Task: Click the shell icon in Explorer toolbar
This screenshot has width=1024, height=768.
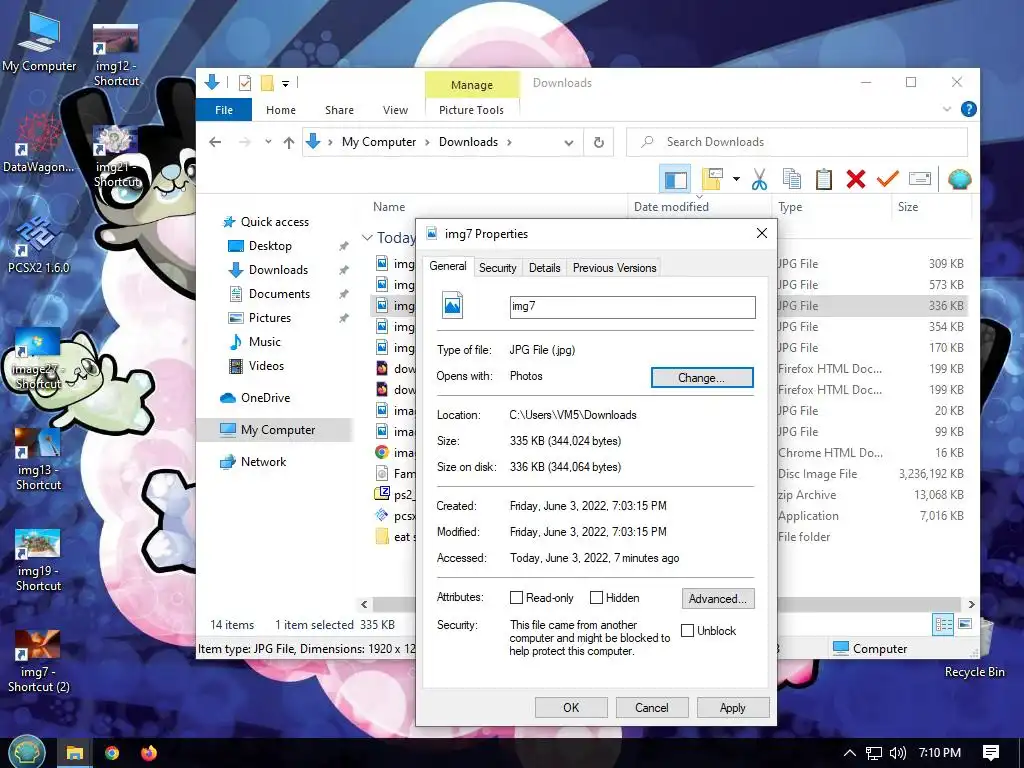Action: point(959,179)
